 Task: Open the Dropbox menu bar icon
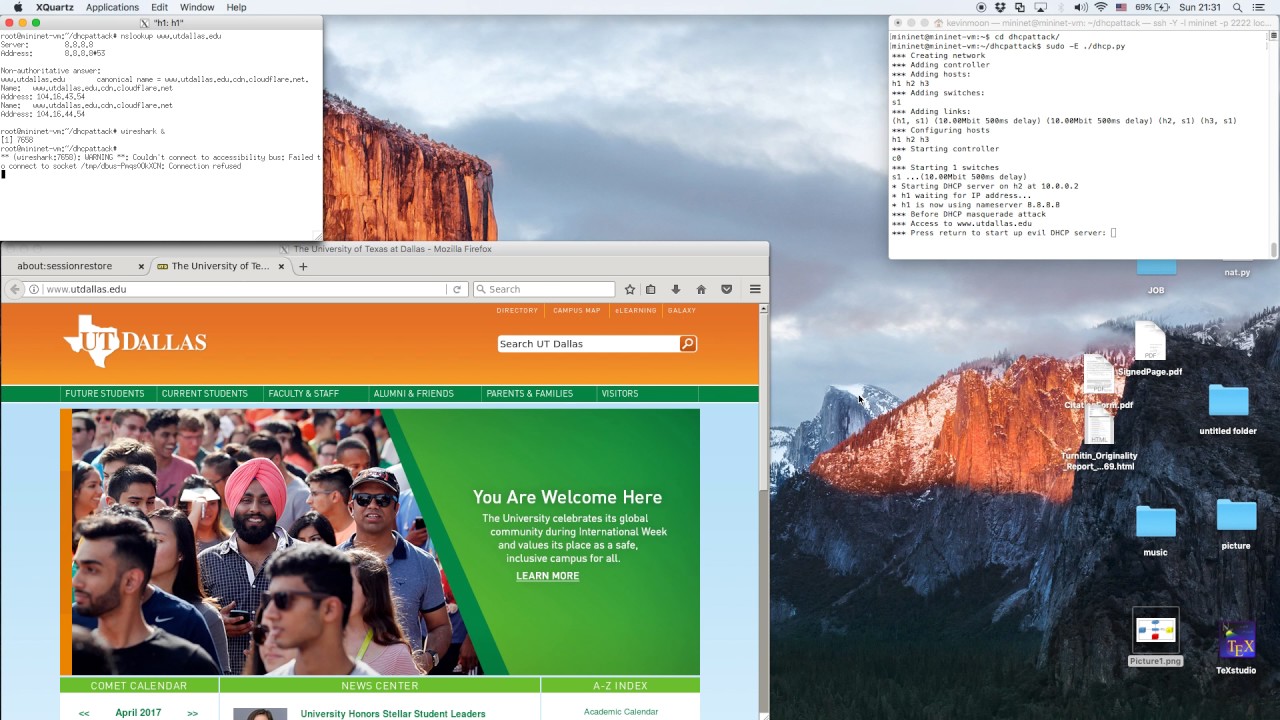[x=1000, y=7]
